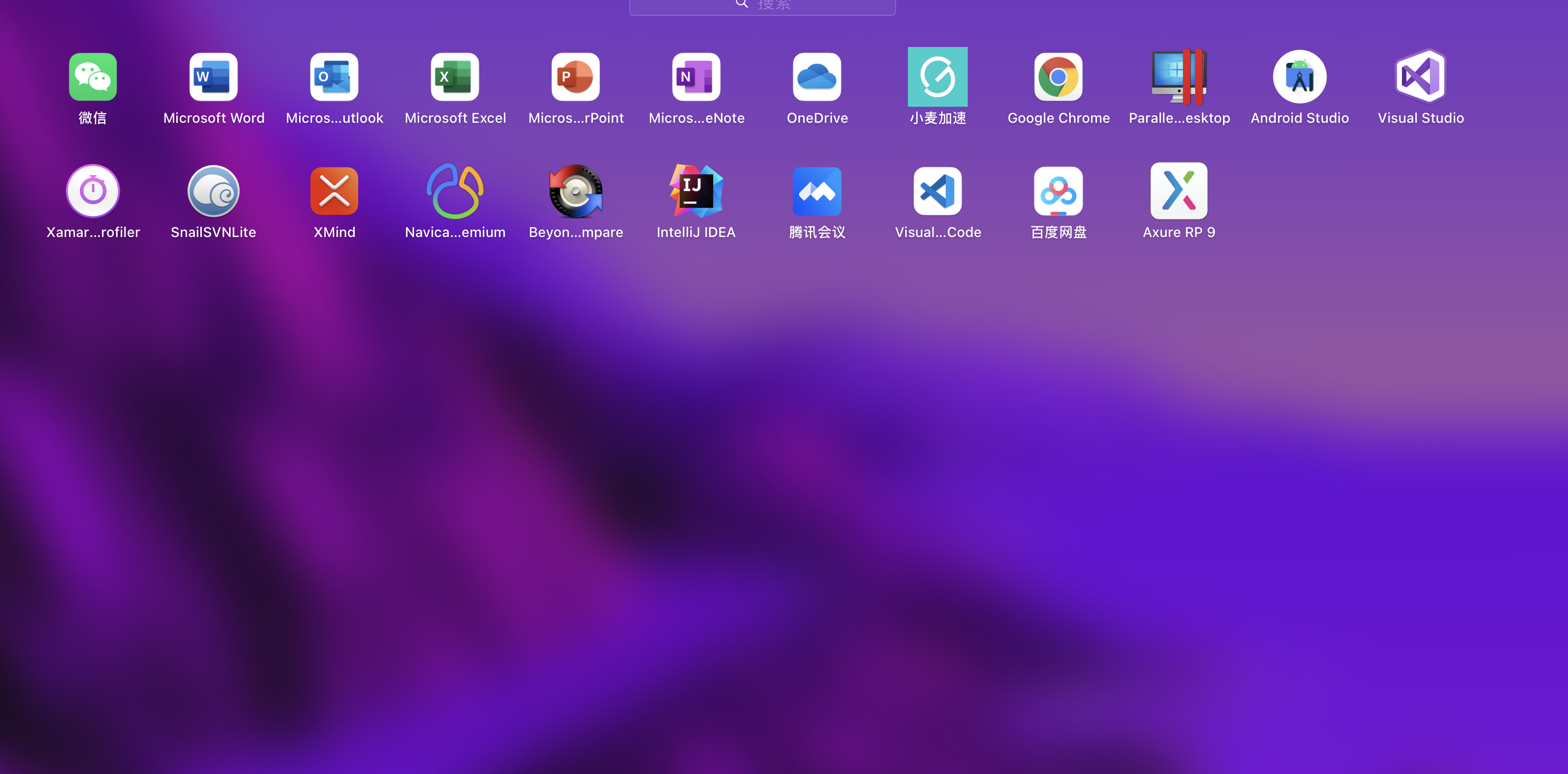Screen dimensions: 1568x774
Task: Open the Beyond Compare icon
Action: [x=575, y=191]
